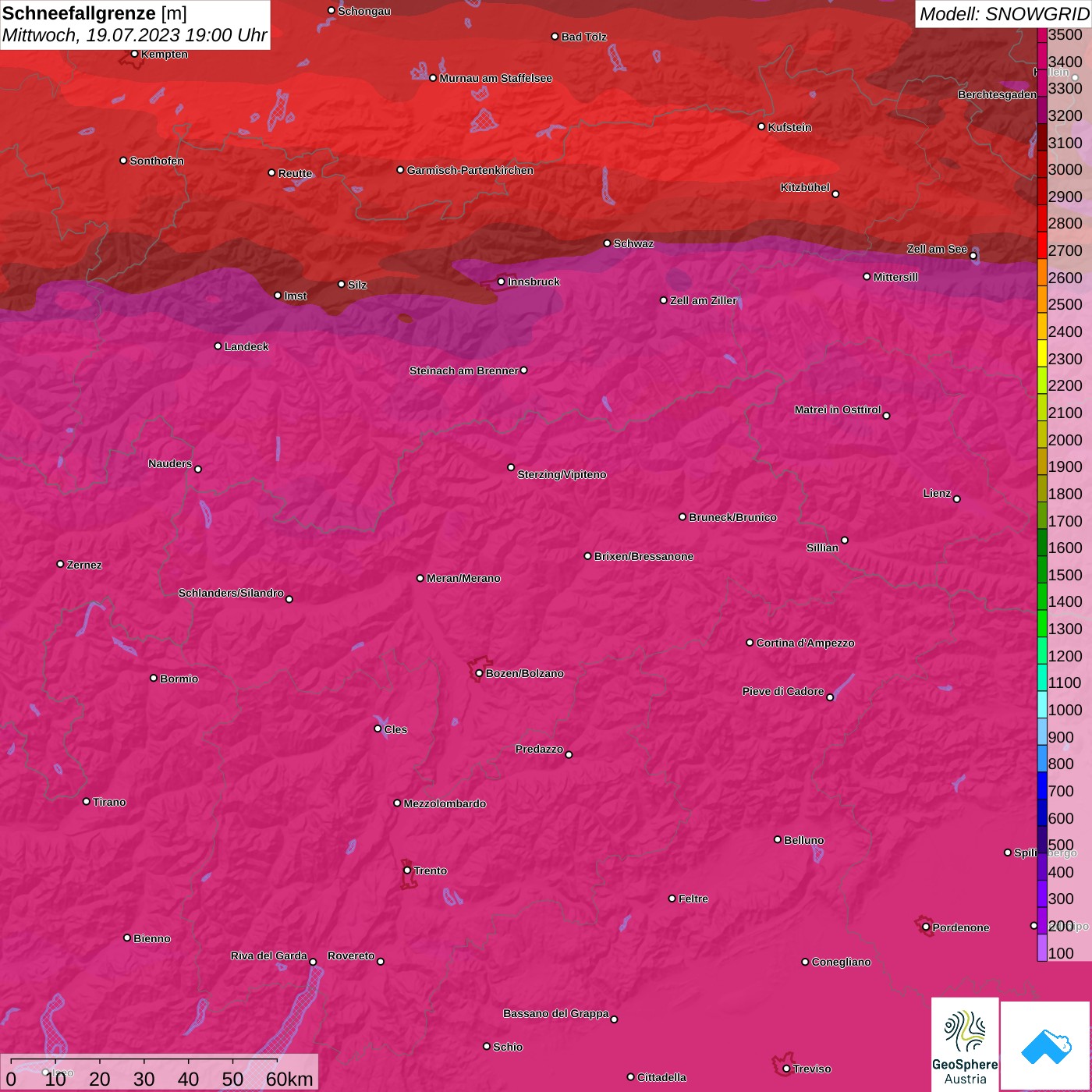Select the Trento city marker
1092x1092 pixels.
click(407, 870)
